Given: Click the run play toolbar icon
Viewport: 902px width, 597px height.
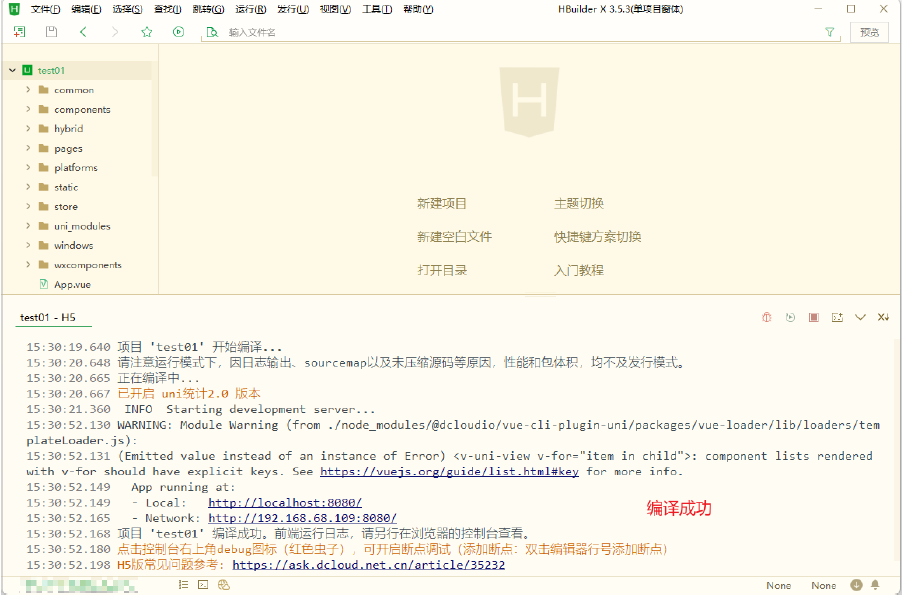Looking at the screenshot, I should click(x=178, y=32).
